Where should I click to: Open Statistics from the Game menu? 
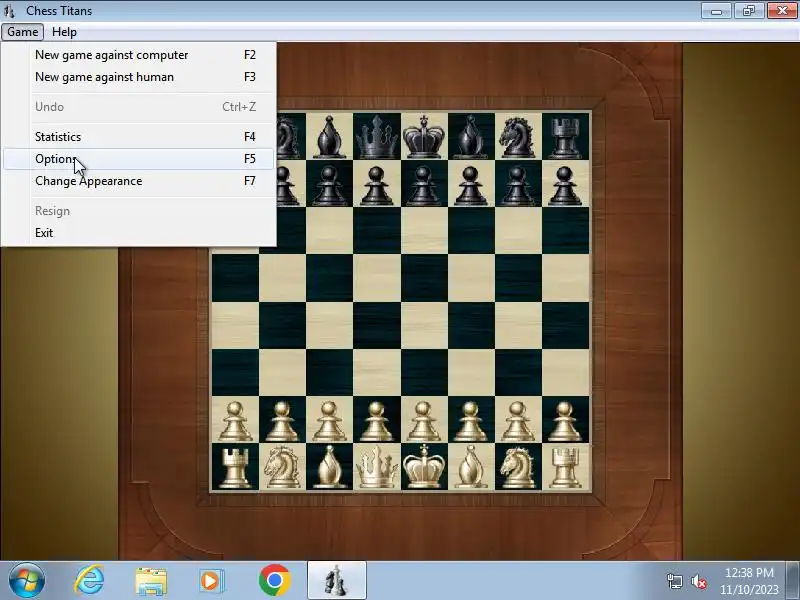[x=138, y=137]
